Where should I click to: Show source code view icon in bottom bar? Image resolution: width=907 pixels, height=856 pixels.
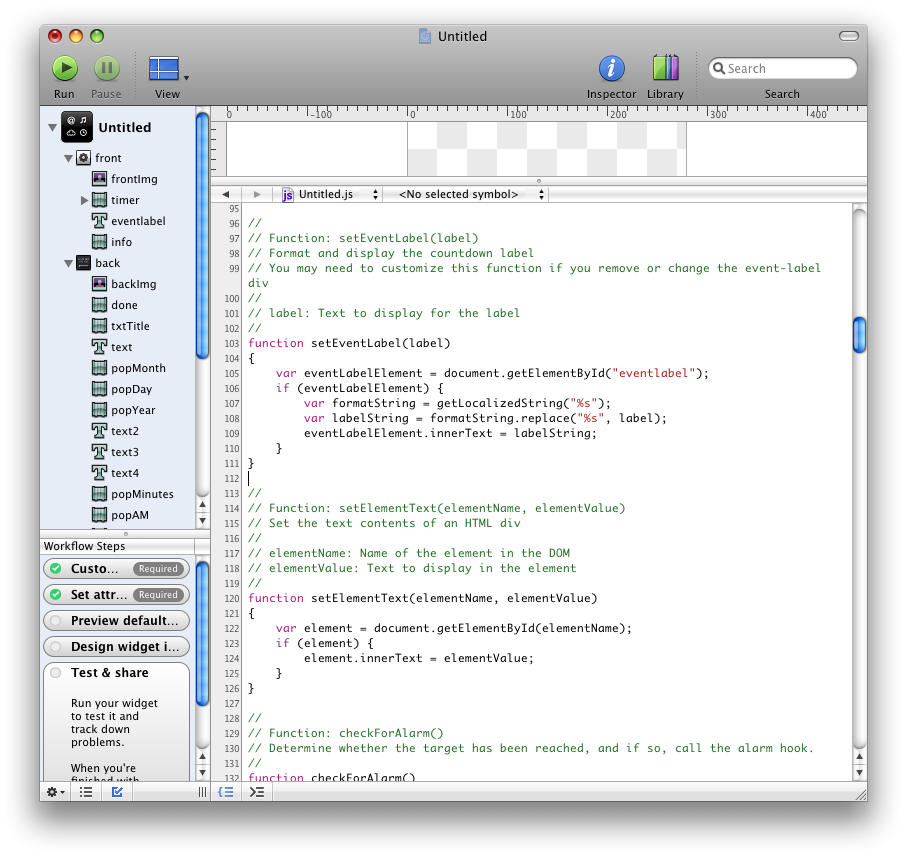(226, 792)
